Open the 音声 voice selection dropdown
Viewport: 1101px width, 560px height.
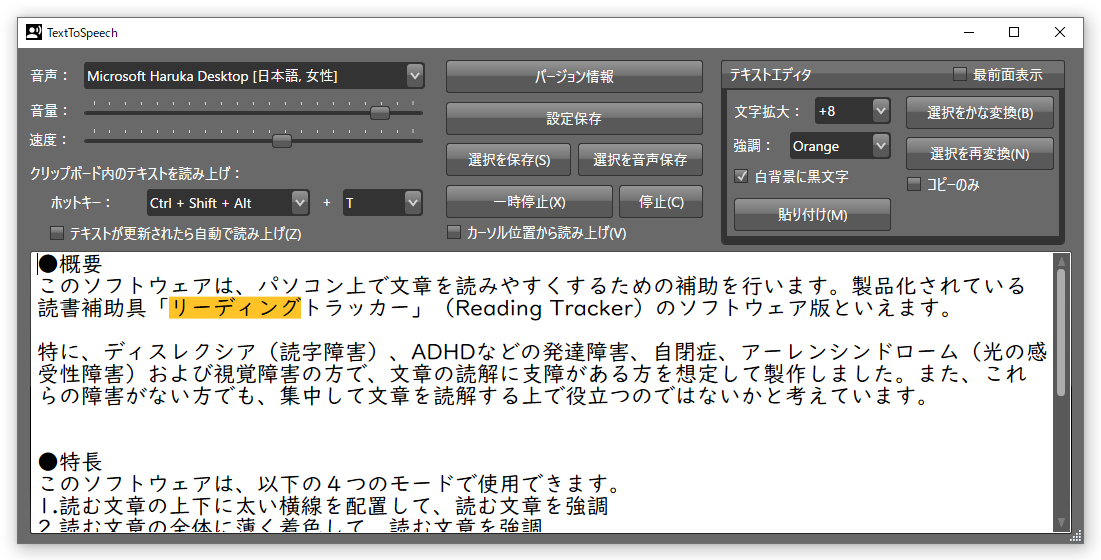(x=254, y=76)
